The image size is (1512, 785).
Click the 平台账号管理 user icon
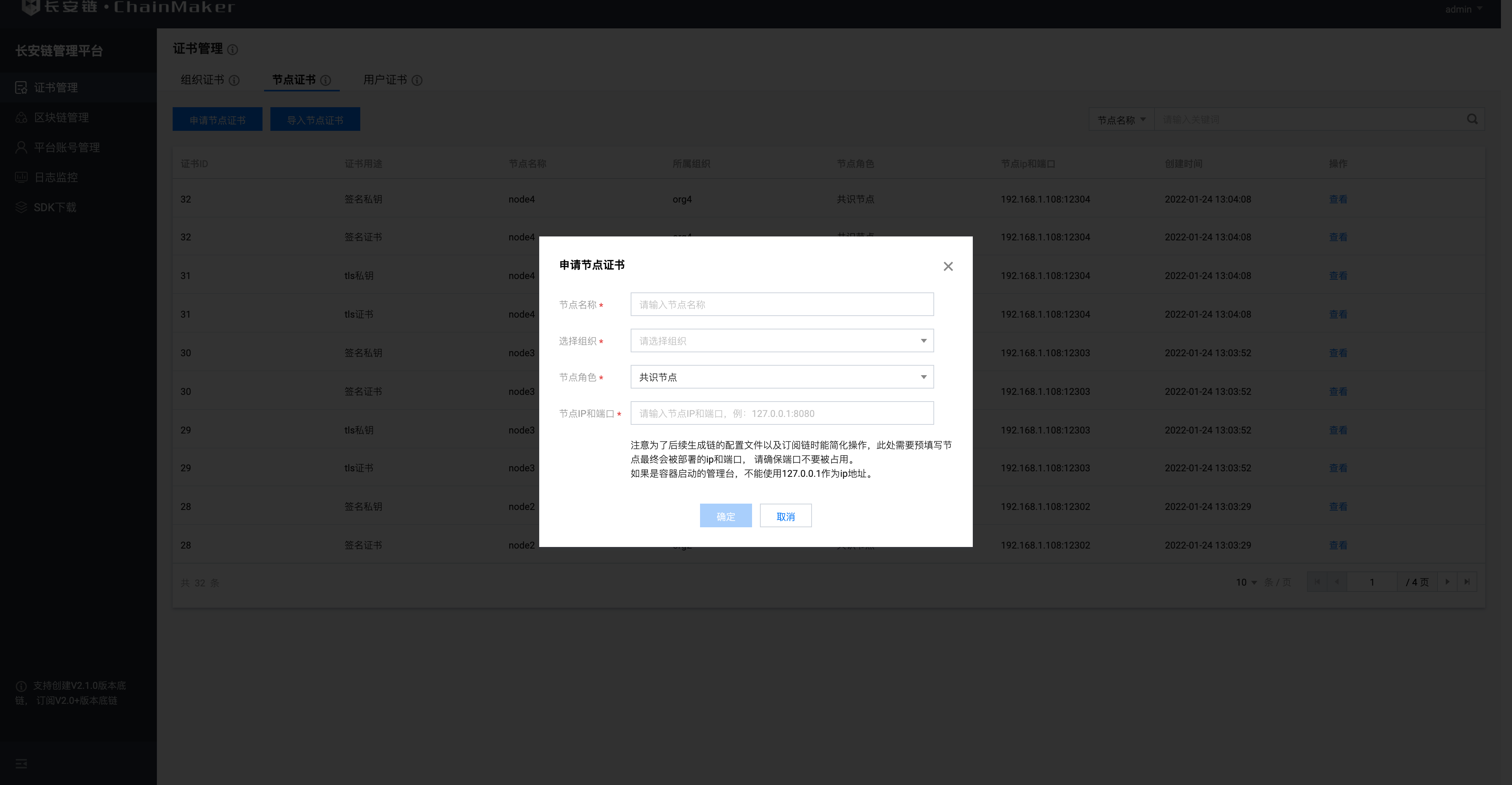click(x=21, y=147)
